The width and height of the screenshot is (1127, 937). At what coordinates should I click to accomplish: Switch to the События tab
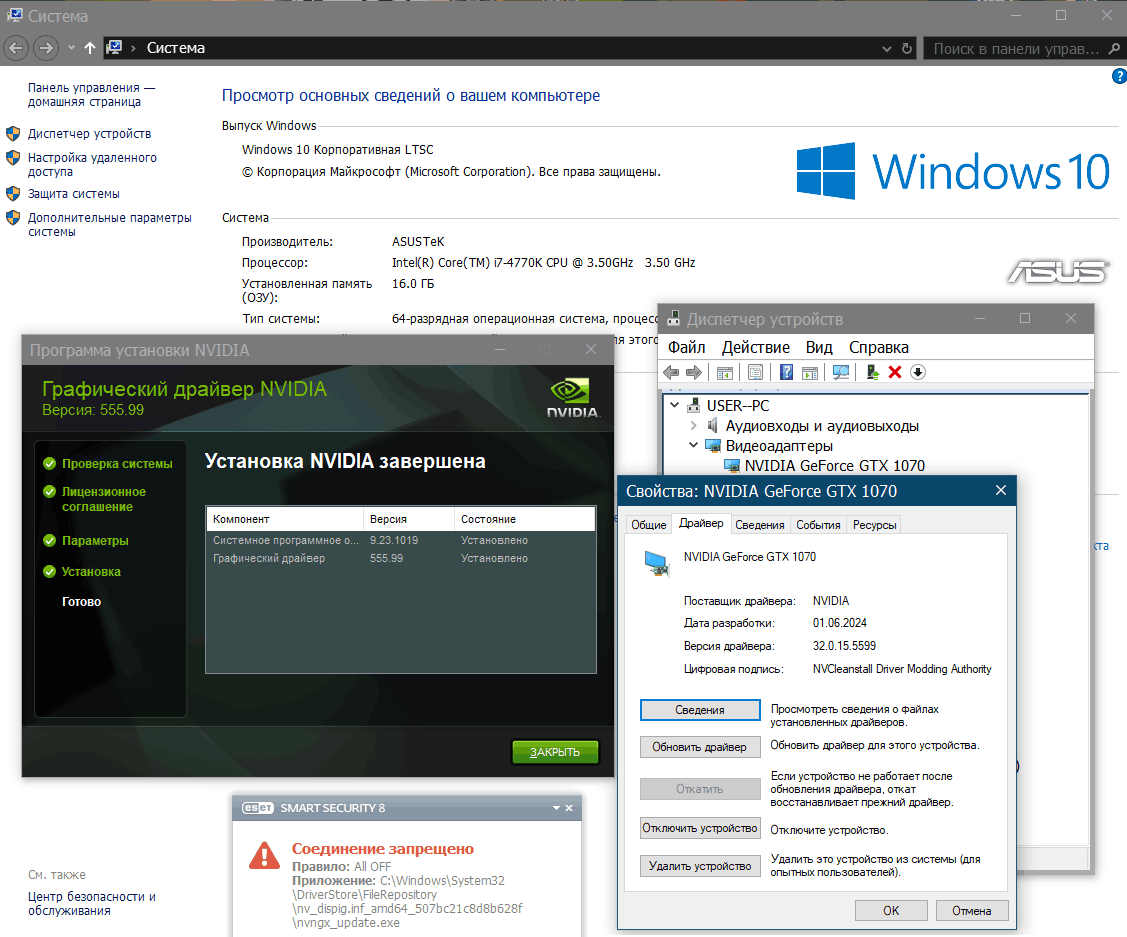818,525
